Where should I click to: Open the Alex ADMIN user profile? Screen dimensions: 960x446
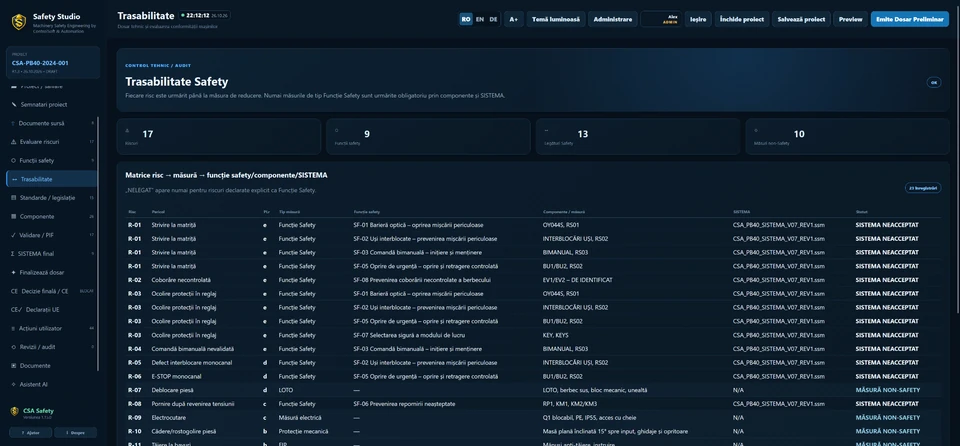click(661, 19)
